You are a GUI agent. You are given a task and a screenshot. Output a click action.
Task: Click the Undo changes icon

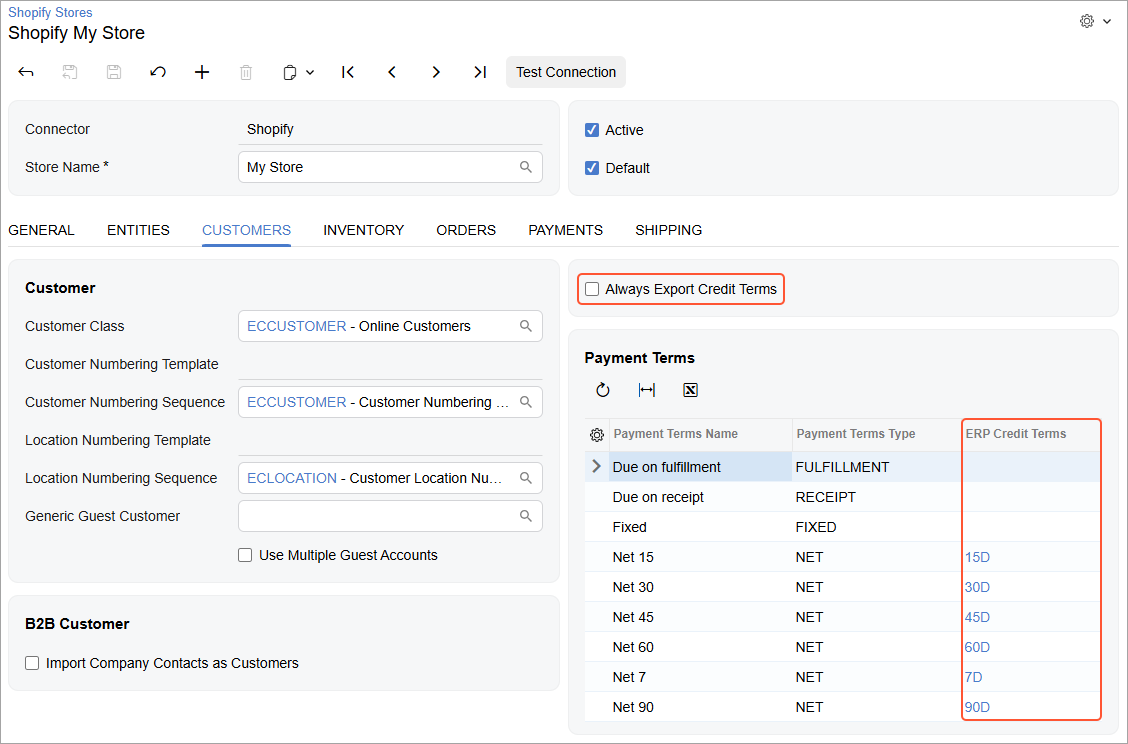click(158, 72)
